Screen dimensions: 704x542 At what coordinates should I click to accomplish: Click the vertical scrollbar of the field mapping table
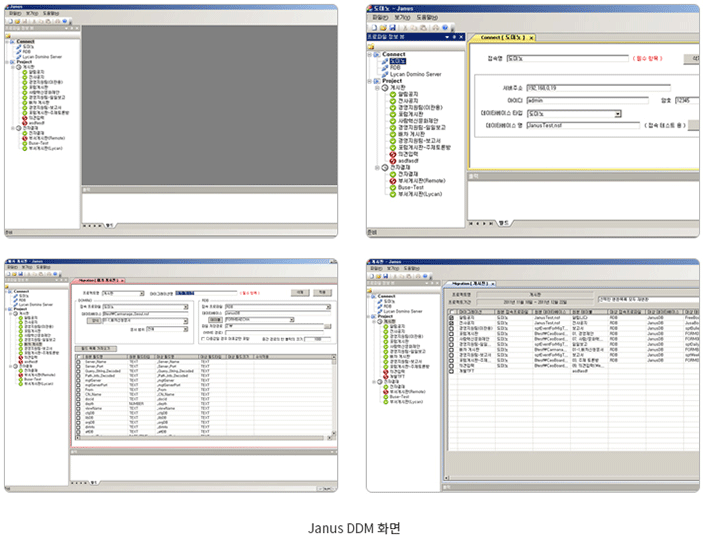pos(332,400)
